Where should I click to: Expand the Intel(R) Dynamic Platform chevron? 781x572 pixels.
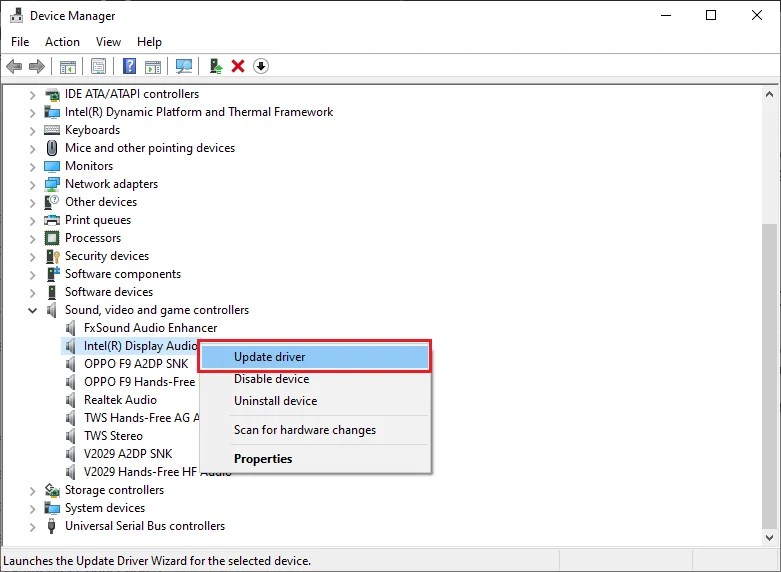(x=32, y=113)
